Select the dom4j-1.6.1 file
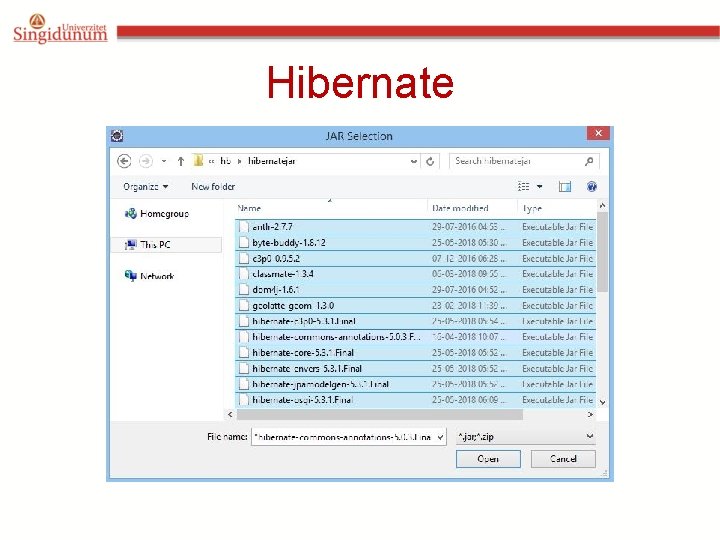The height and width of the screenshot is (540, 720). click(x=416, y=290)
